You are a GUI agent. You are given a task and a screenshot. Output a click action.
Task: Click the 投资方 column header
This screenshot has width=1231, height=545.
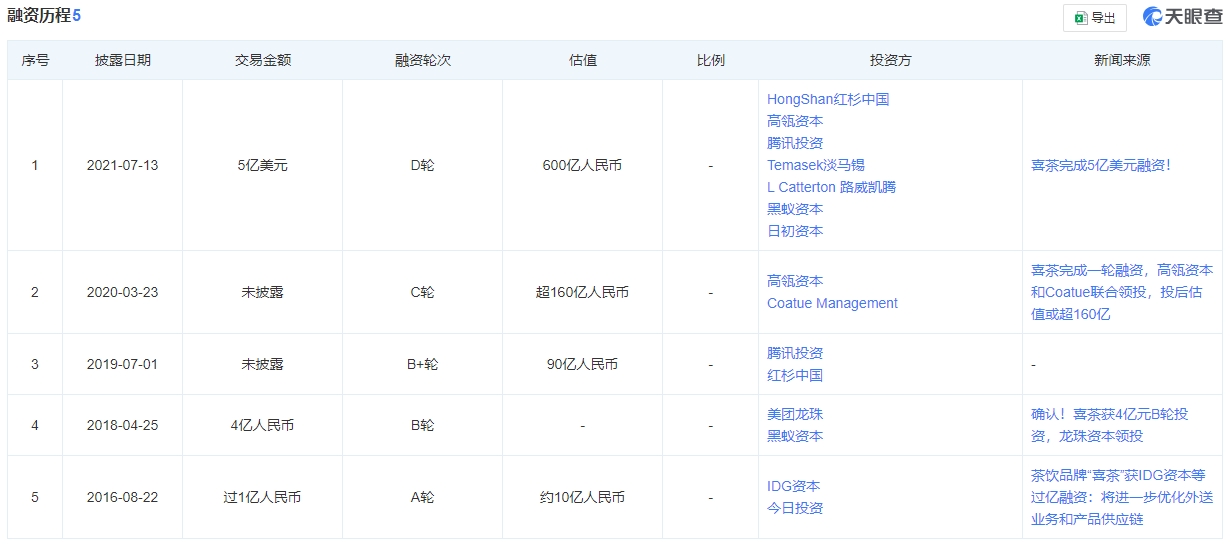click(x=891, y=60)
